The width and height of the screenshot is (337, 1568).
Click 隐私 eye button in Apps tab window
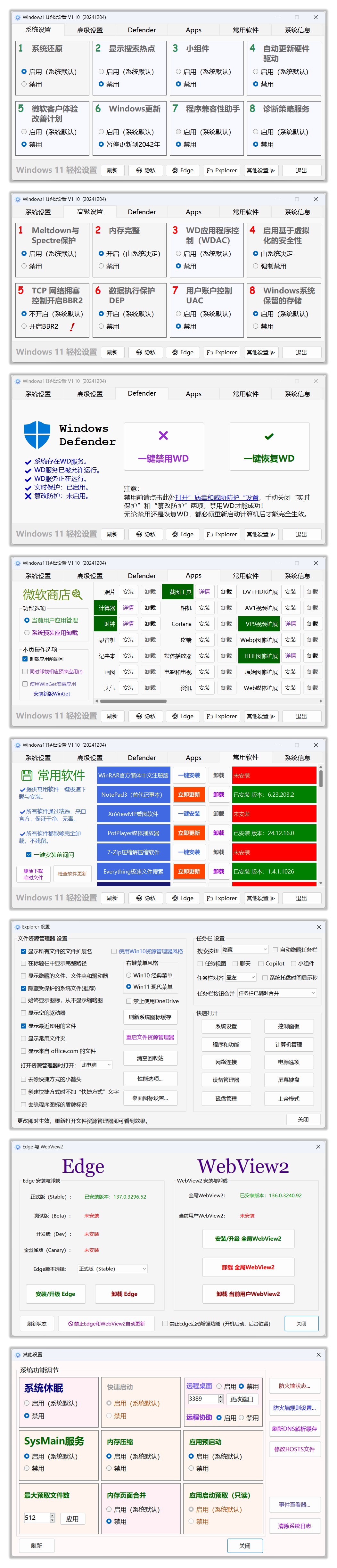pyautogui.click(x=145, y=717)
